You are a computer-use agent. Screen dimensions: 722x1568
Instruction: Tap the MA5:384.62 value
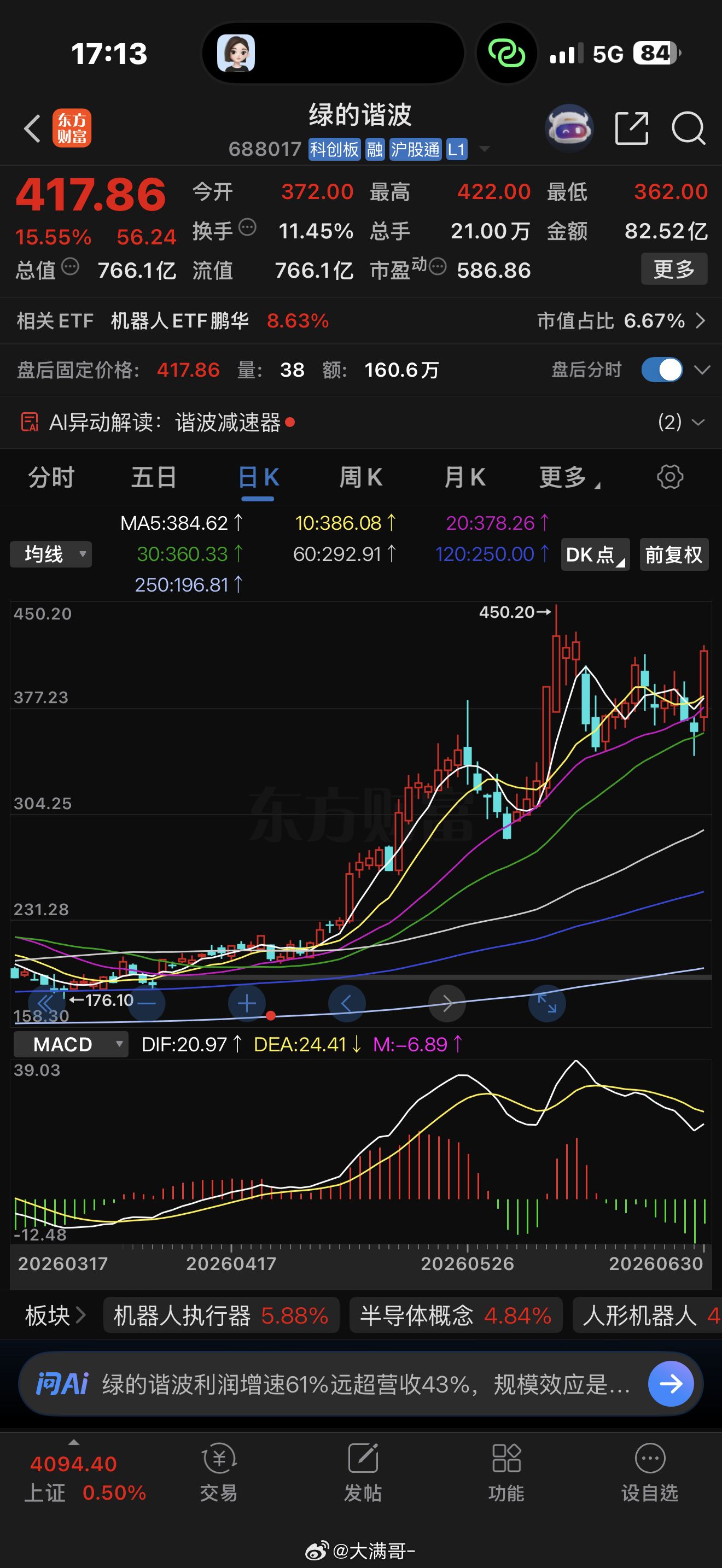point(182,523)
